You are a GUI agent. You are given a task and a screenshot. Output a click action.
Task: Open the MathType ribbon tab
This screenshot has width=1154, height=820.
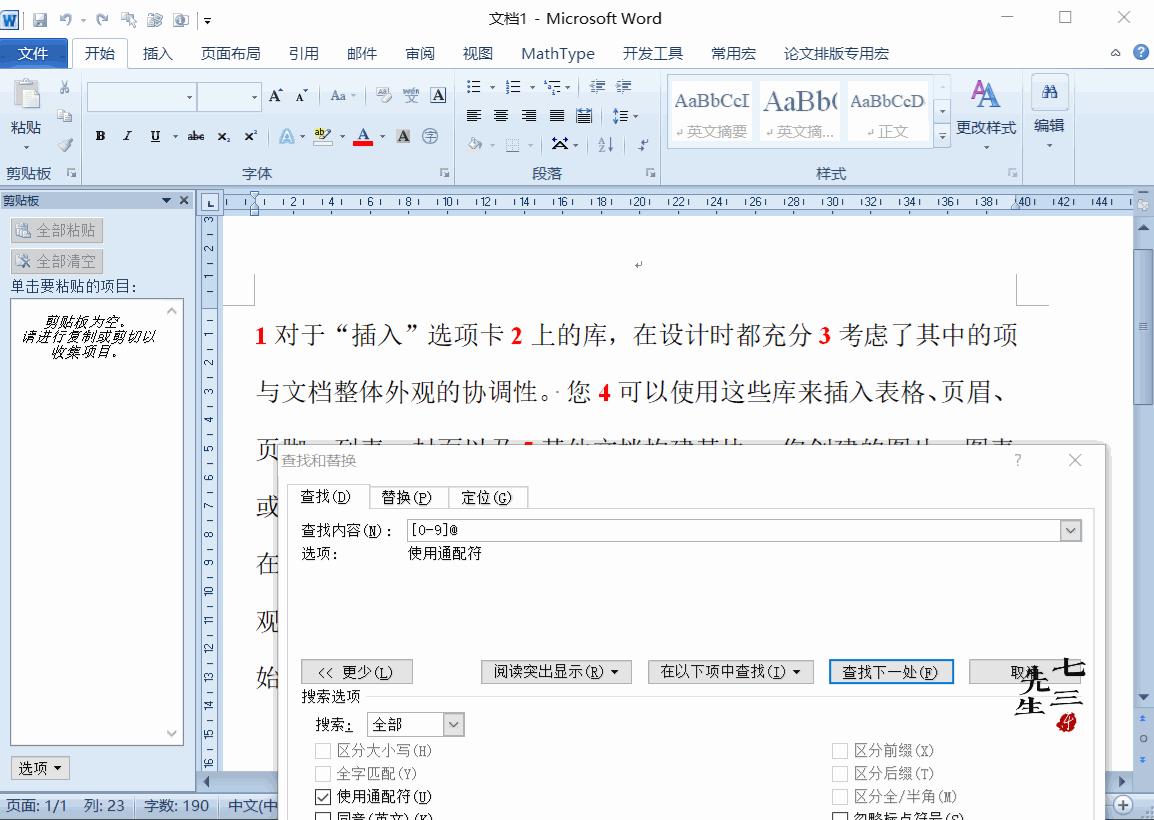(557, 53)
